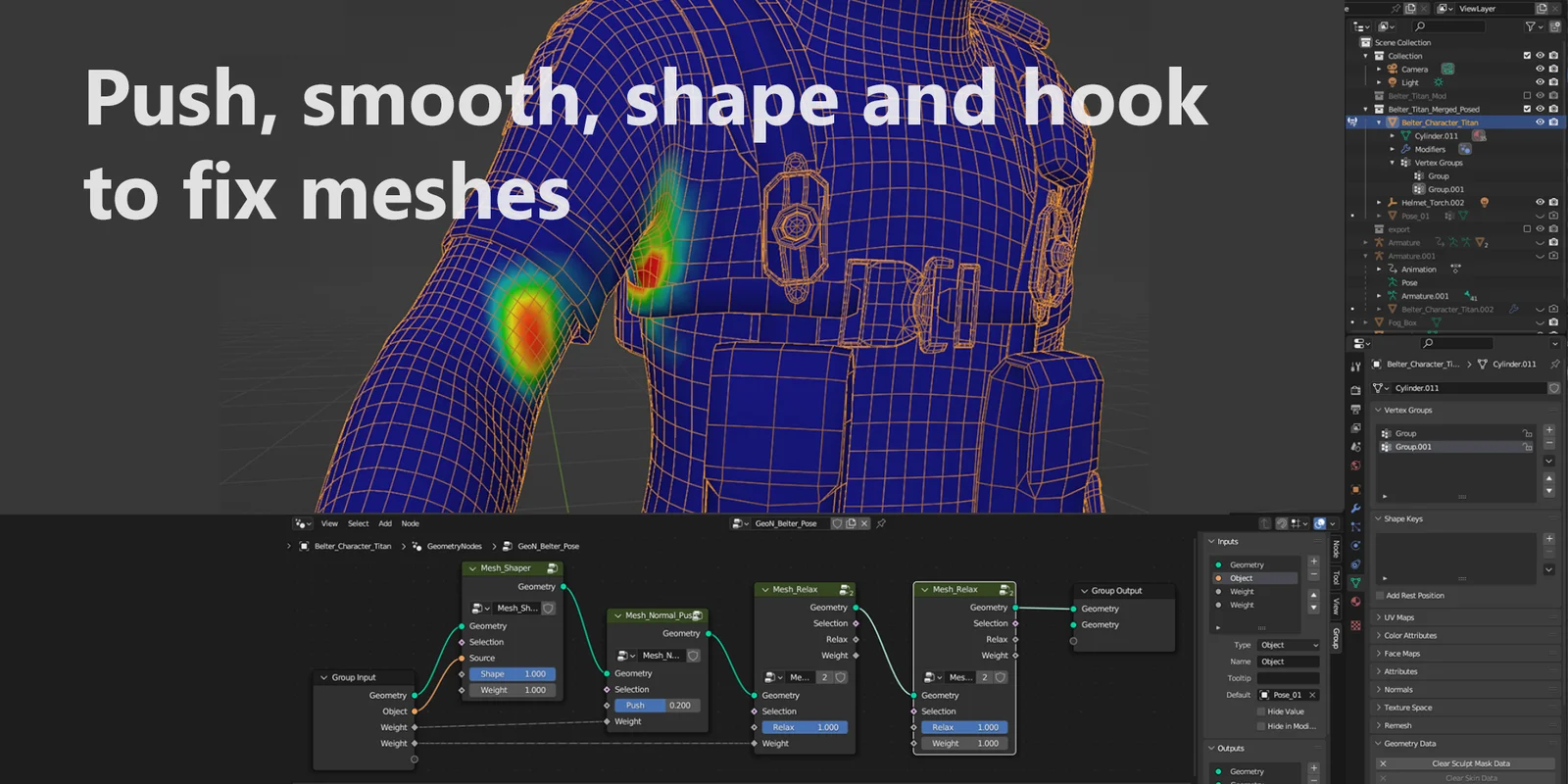Click the Modifiers wrench icon in outliner
The image size is (1568, 784).
[x=1405, y=149]
